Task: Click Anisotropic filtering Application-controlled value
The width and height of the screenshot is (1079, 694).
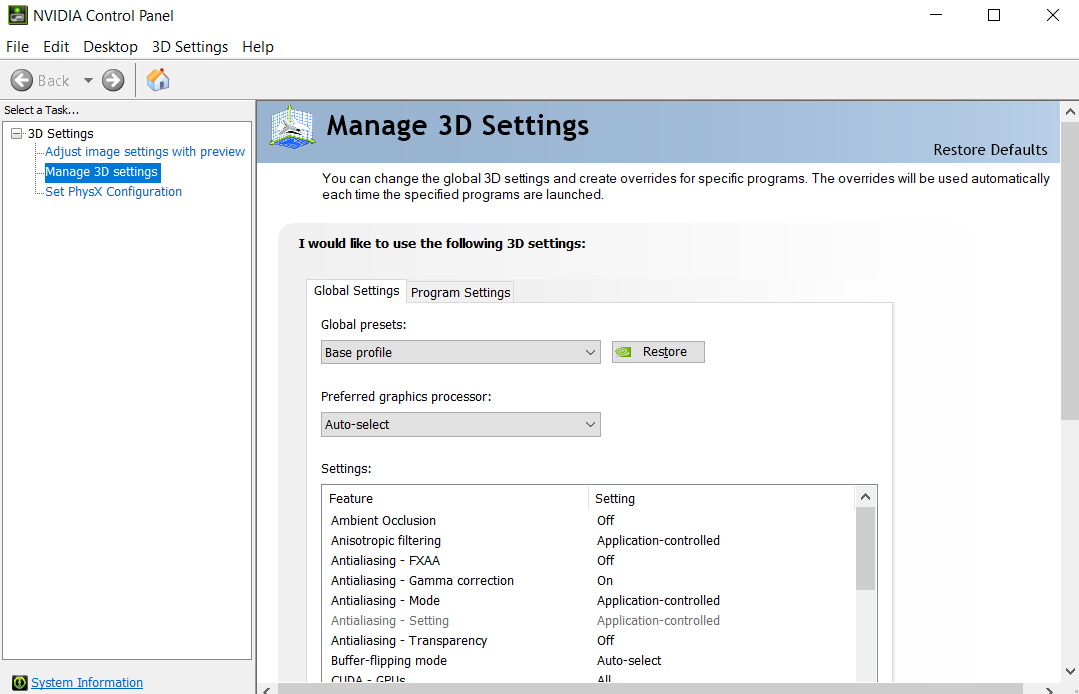Action: (658, 541)
